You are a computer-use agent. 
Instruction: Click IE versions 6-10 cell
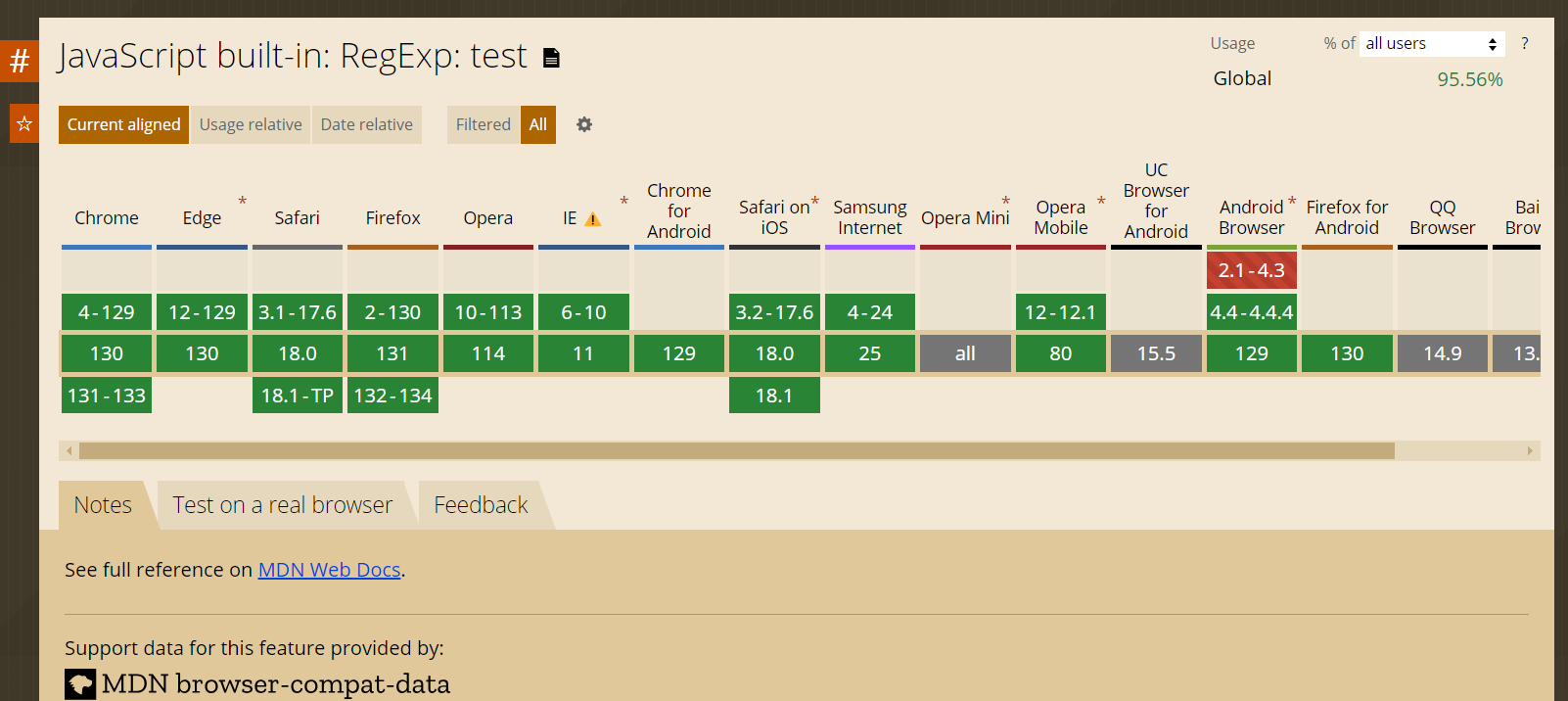(x=583, y=312)
